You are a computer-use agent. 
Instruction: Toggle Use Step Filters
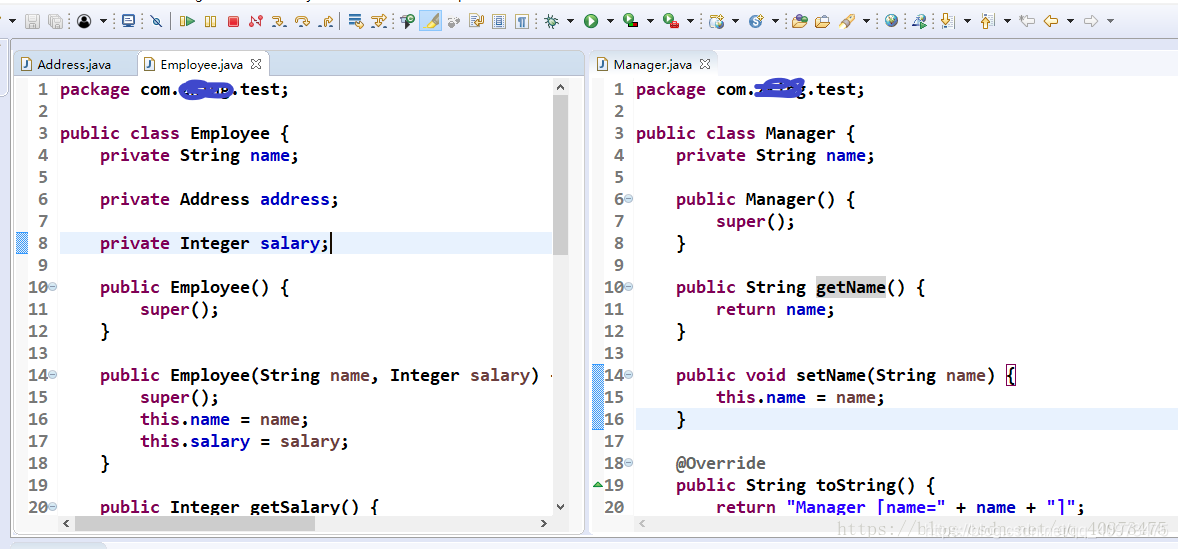[x=380, y=22]
